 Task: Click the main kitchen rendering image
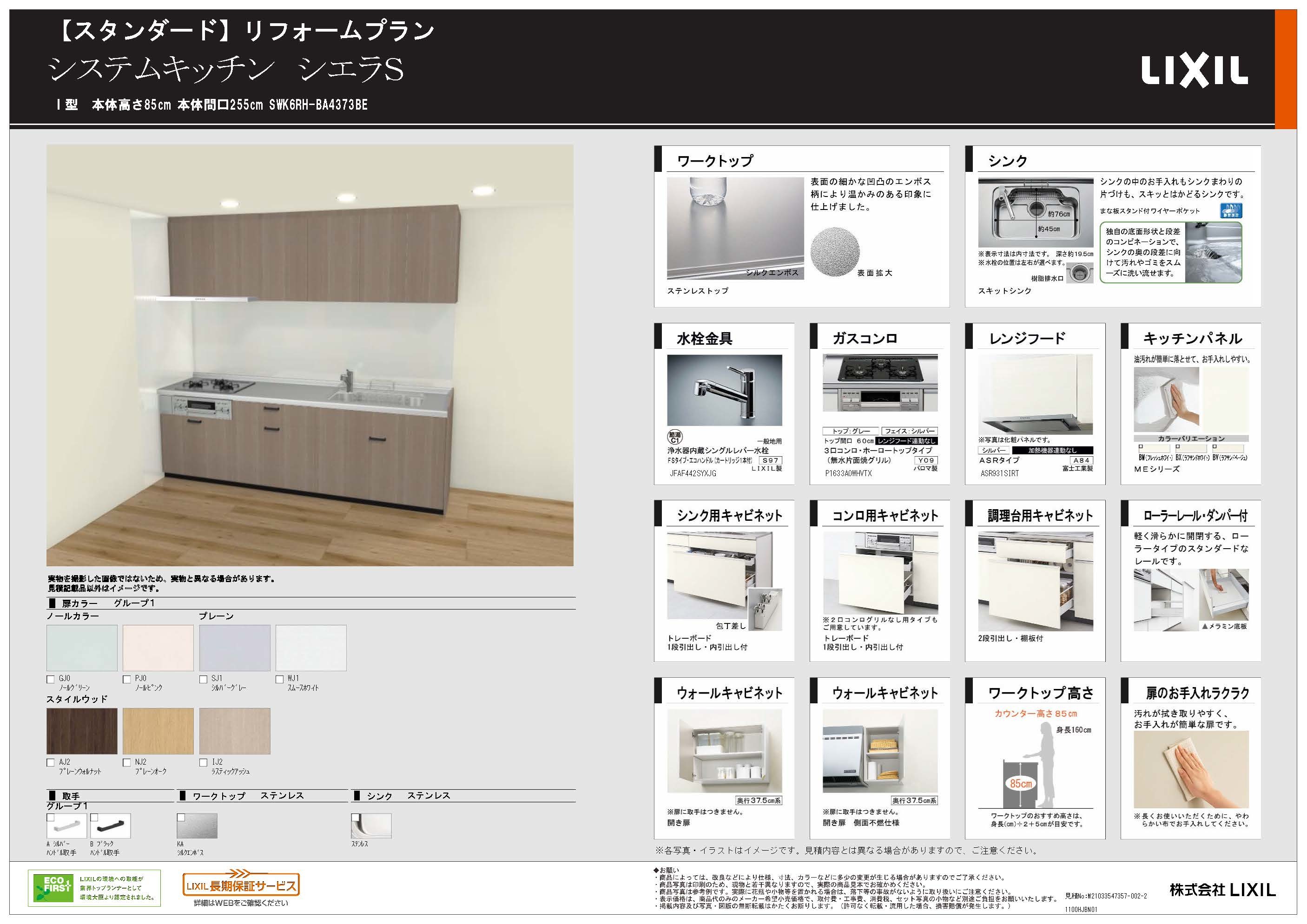(x=310, y=355)
